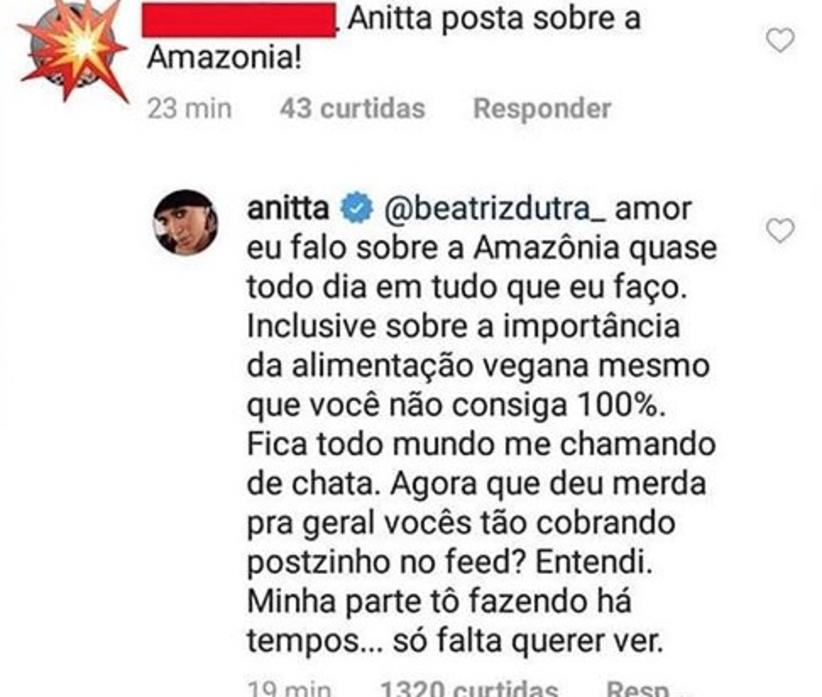The width and height of the screenshot is (822, 697).
Task: View the 1320 curtidas likes list
Action: coord(469,688)
